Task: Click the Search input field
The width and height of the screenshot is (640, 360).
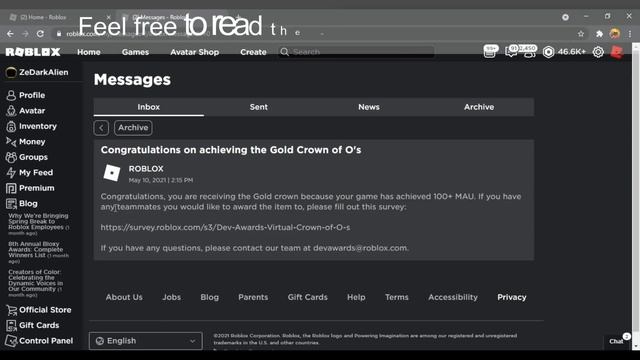Action: pyautogui.click(x=356, y=52)
